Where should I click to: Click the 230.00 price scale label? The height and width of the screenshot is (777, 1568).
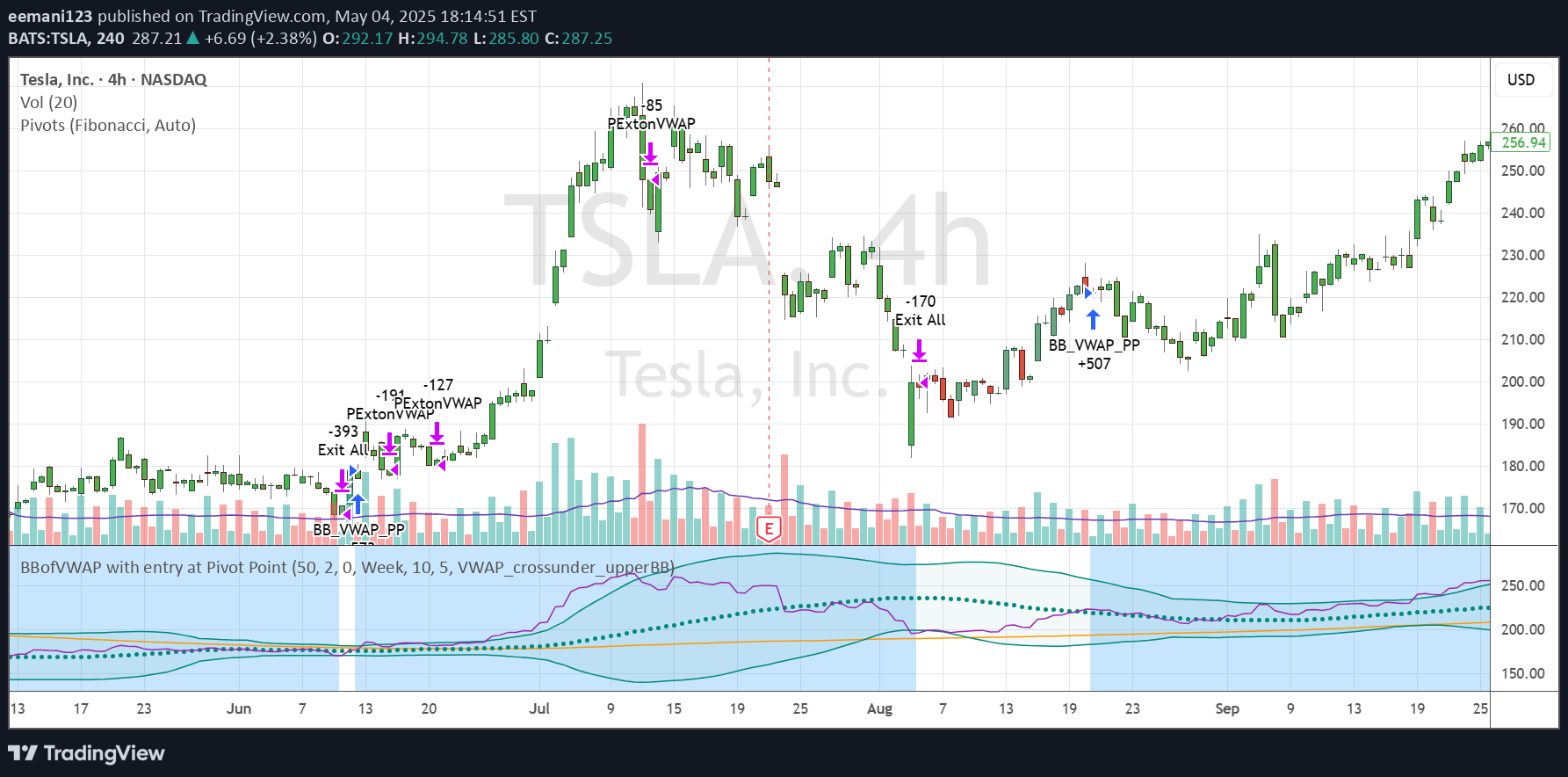coord(1523,255)
